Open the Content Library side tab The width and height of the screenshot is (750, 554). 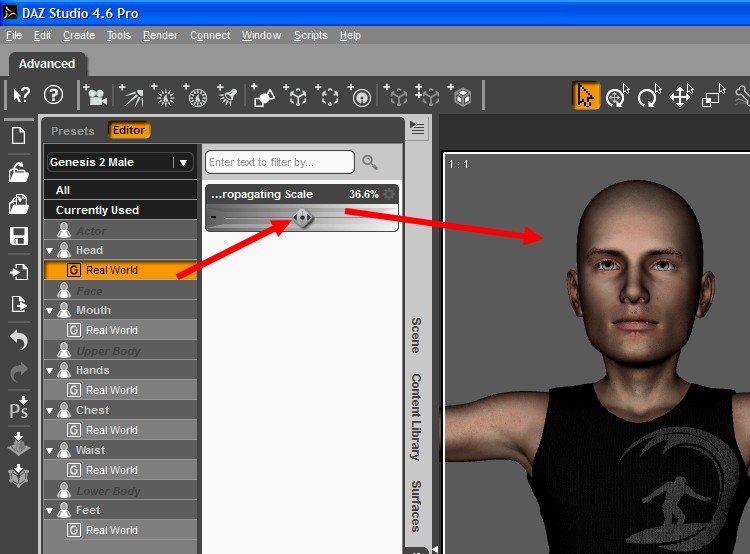[416, 417]
